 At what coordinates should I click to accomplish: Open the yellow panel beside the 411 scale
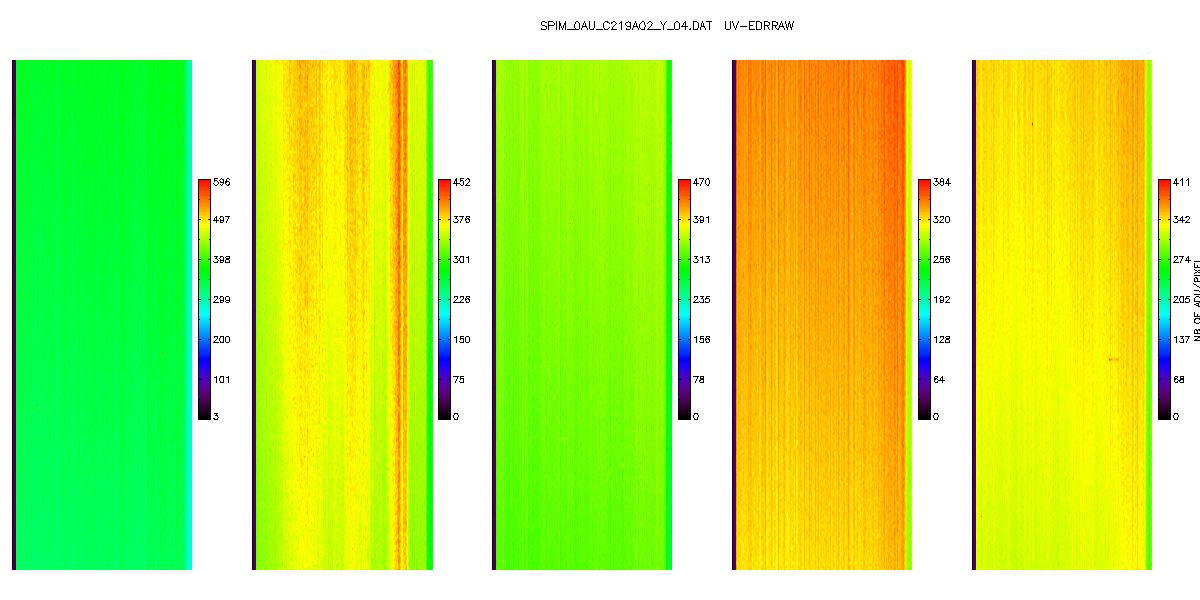1062,315
